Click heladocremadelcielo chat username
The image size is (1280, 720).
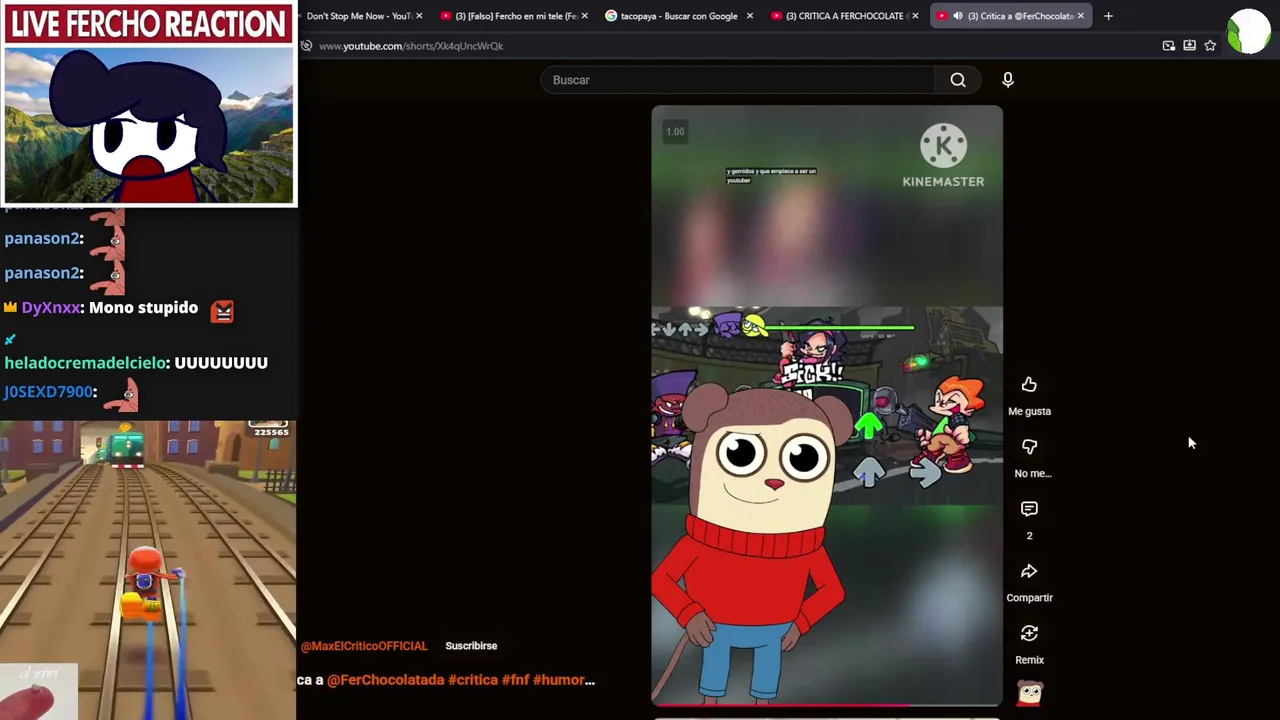click(x=86, y=363)
